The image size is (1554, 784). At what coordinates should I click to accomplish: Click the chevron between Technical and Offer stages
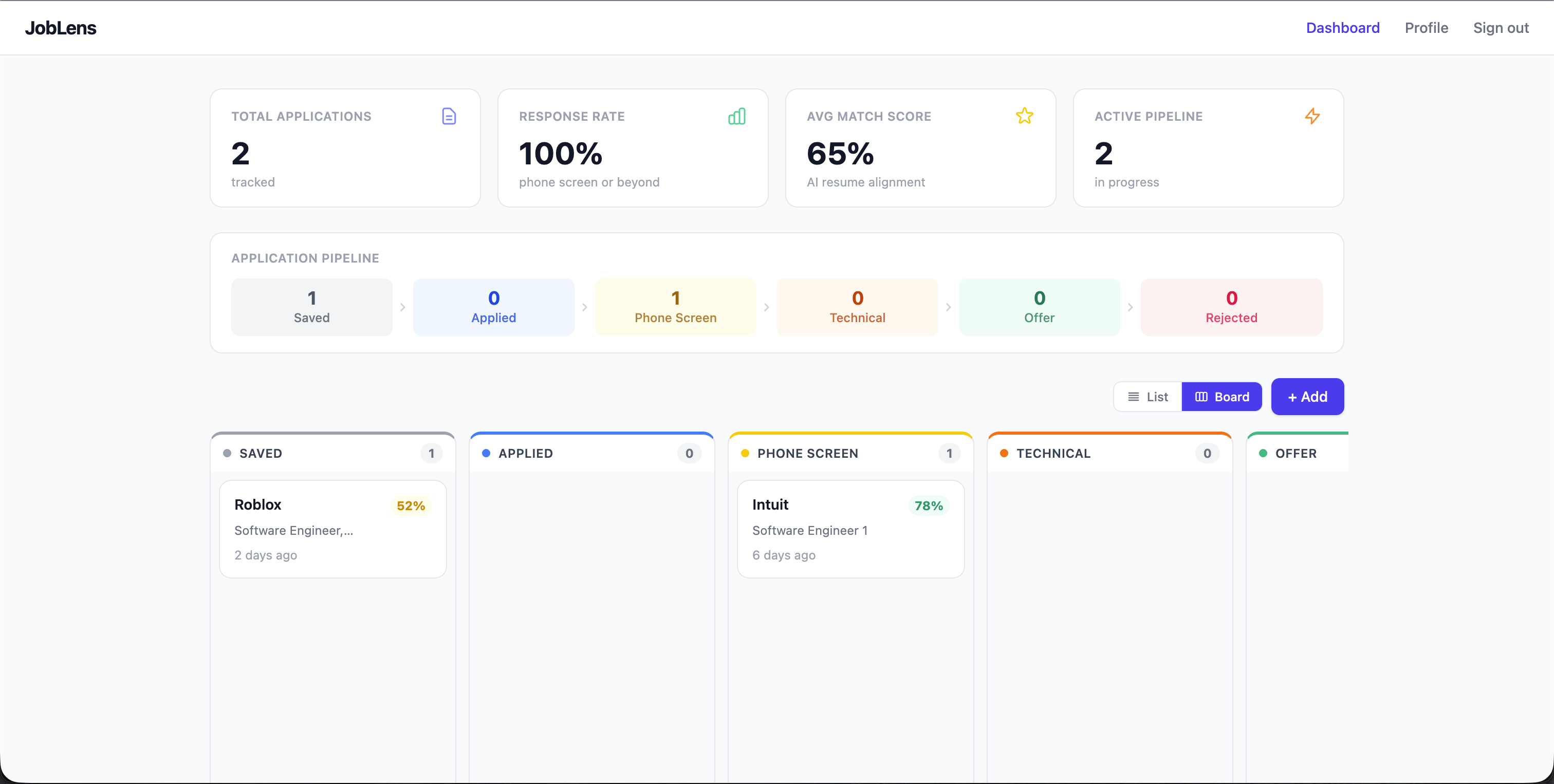(948, 308)
